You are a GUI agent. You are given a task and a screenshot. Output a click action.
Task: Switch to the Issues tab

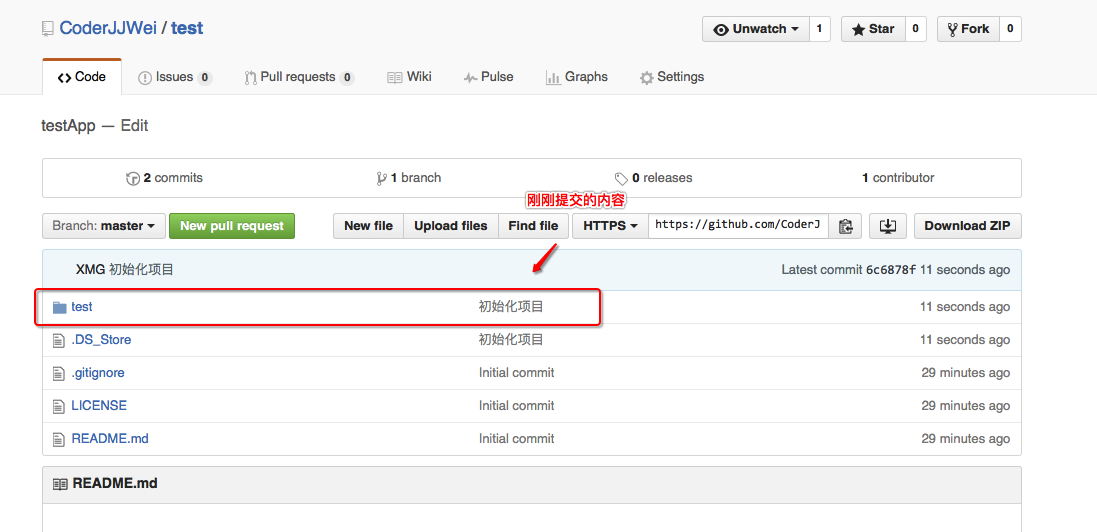(175, 77)
